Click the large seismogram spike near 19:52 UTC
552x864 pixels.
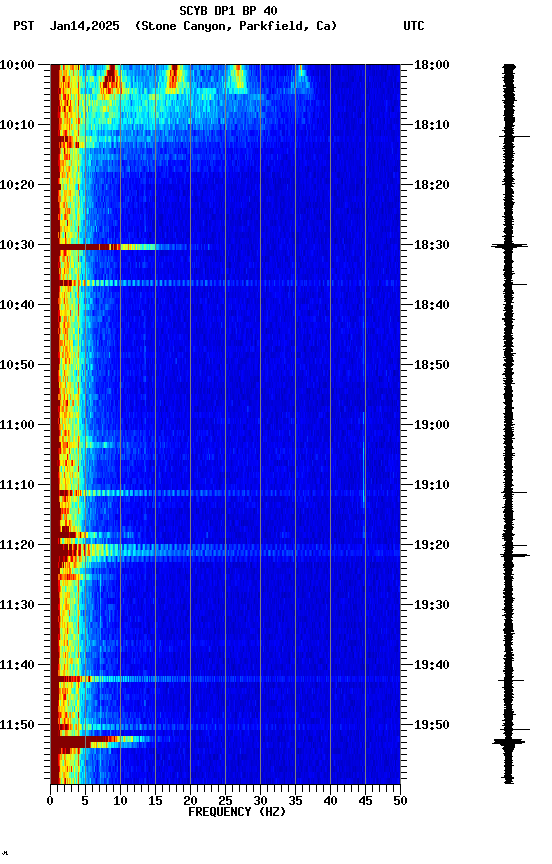pos(508,742)
